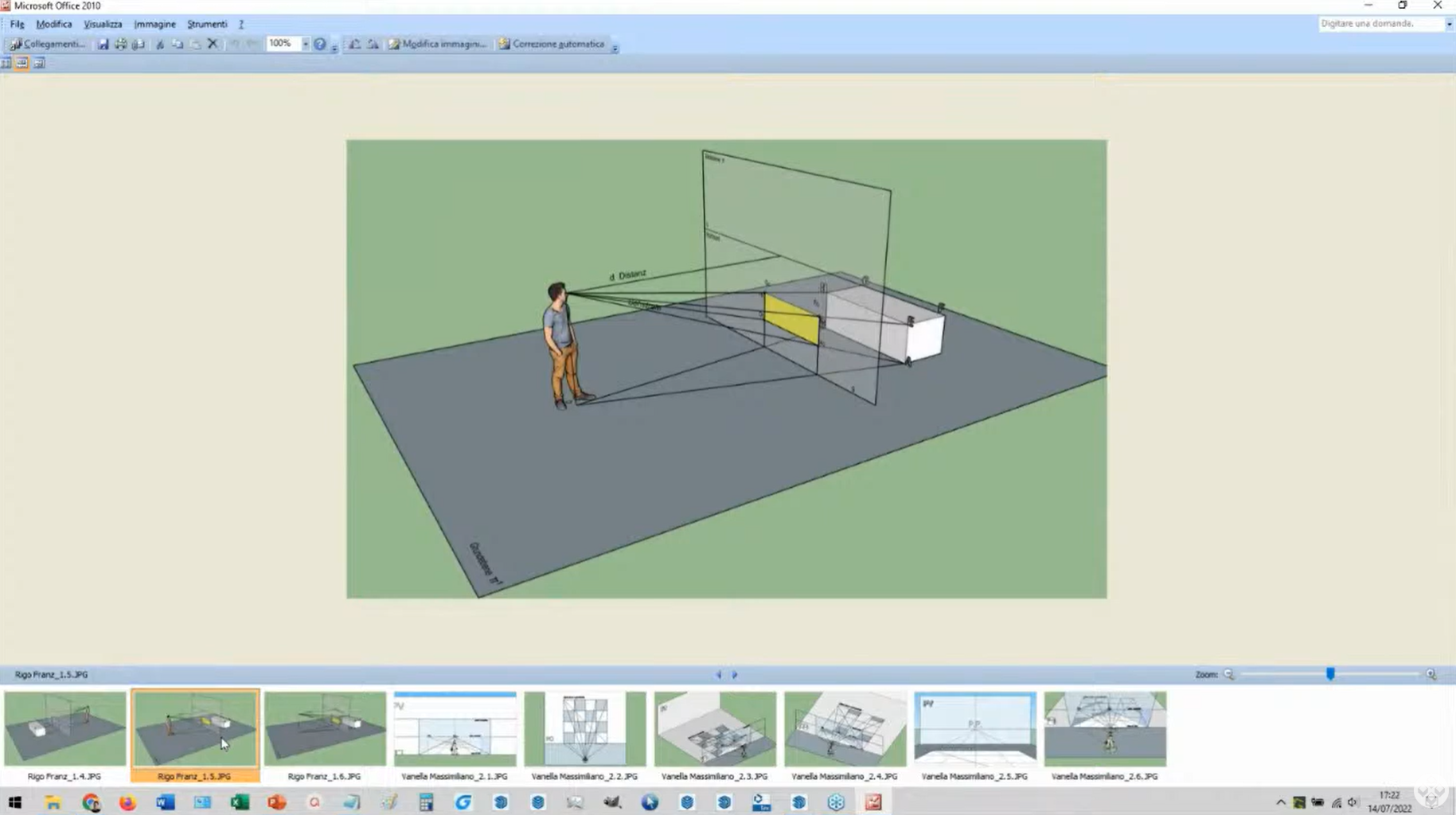Screen dimensions: 1456x815
Task: Click the 'Correzione automatica' button
Action: (x=551, y=45)
